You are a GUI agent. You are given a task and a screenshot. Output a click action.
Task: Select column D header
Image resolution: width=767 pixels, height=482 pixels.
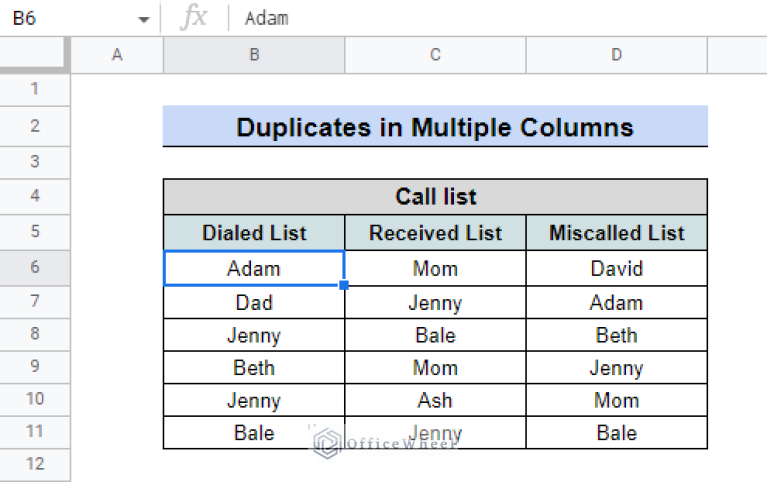[616, 55]
